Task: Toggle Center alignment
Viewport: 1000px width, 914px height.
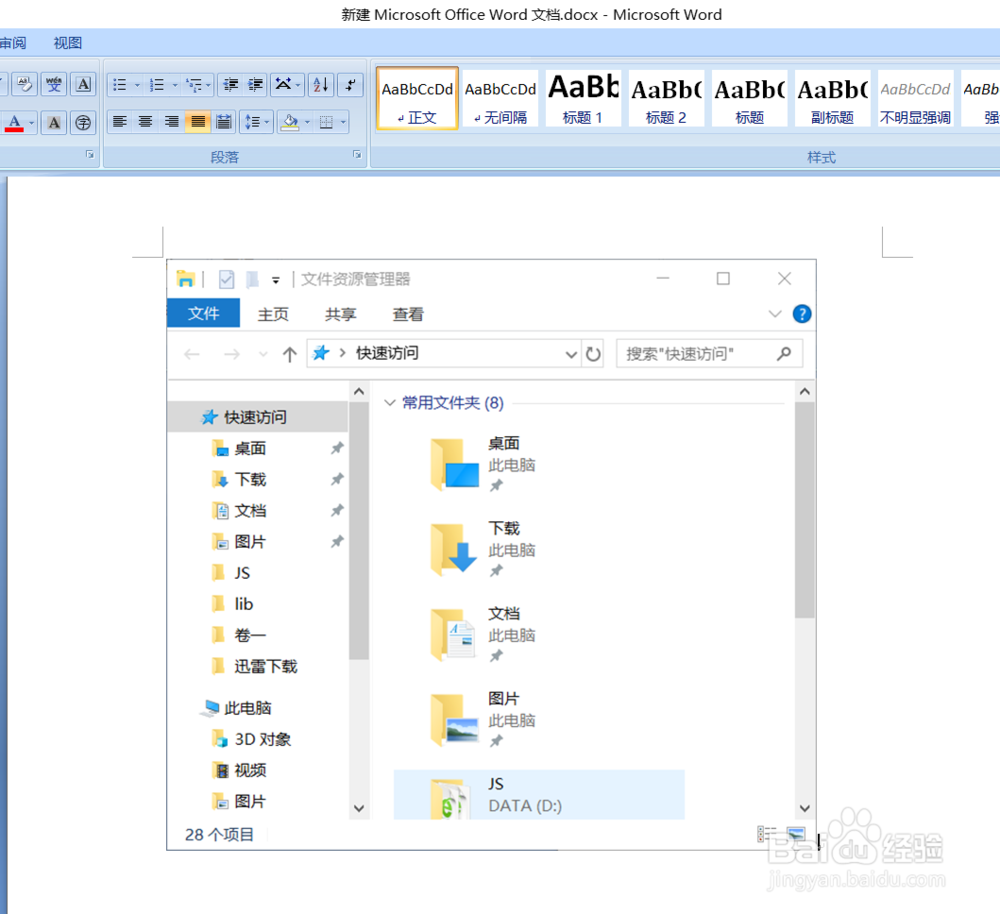Action: (145, 121)
